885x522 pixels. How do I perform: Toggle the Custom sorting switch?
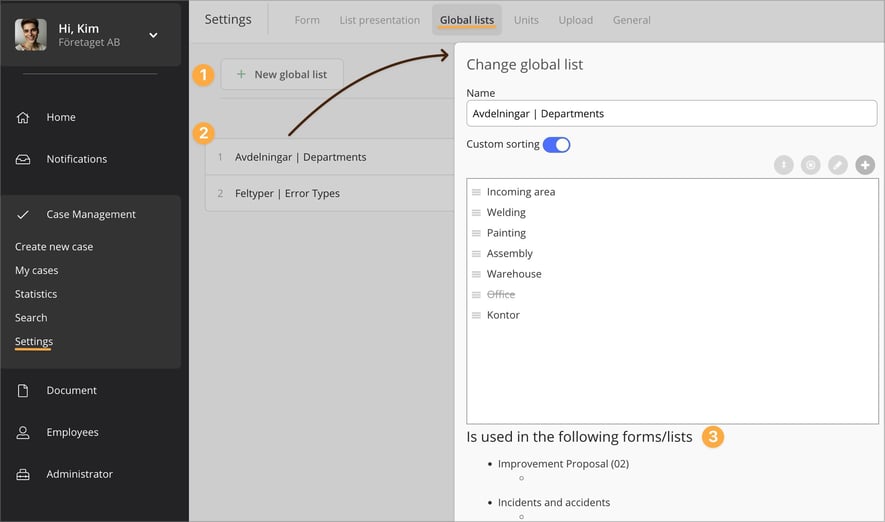(x=556, y=145)
